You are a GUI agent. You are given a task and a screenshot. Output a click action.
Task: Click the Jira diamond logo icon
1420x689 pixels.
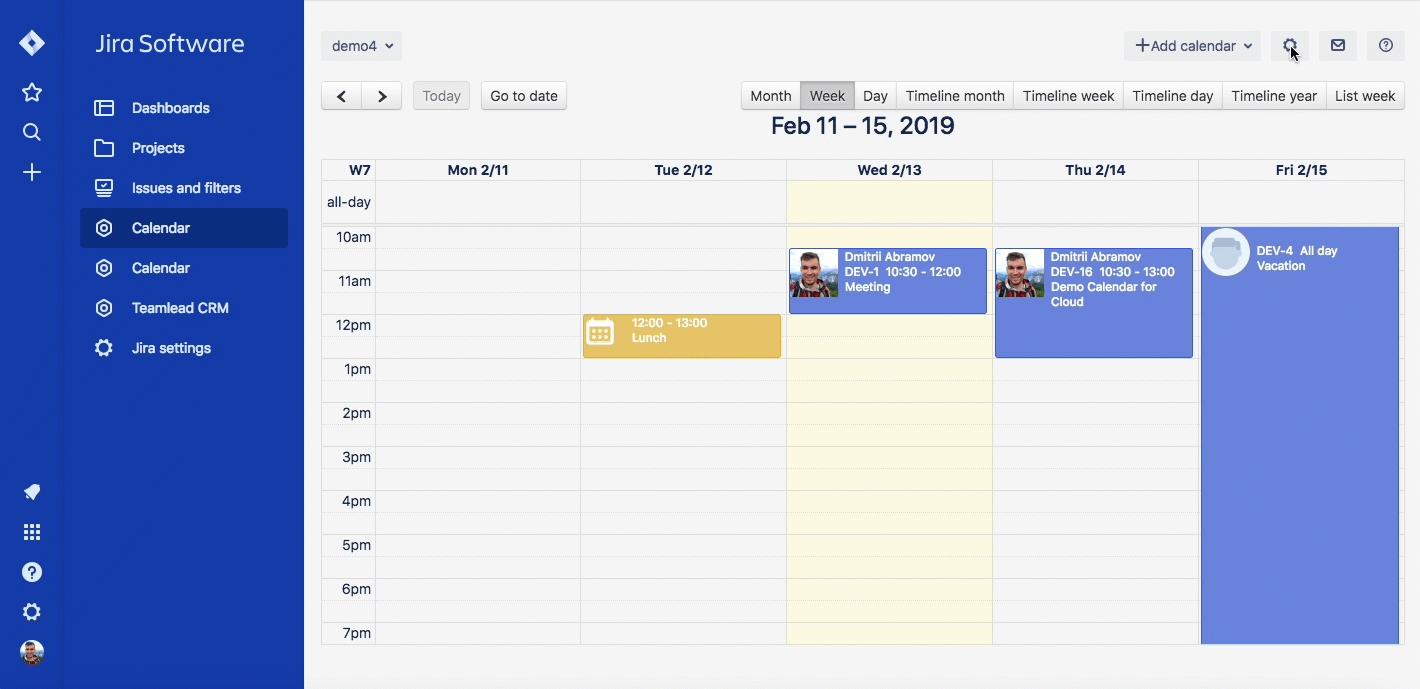tap(32, 43)
